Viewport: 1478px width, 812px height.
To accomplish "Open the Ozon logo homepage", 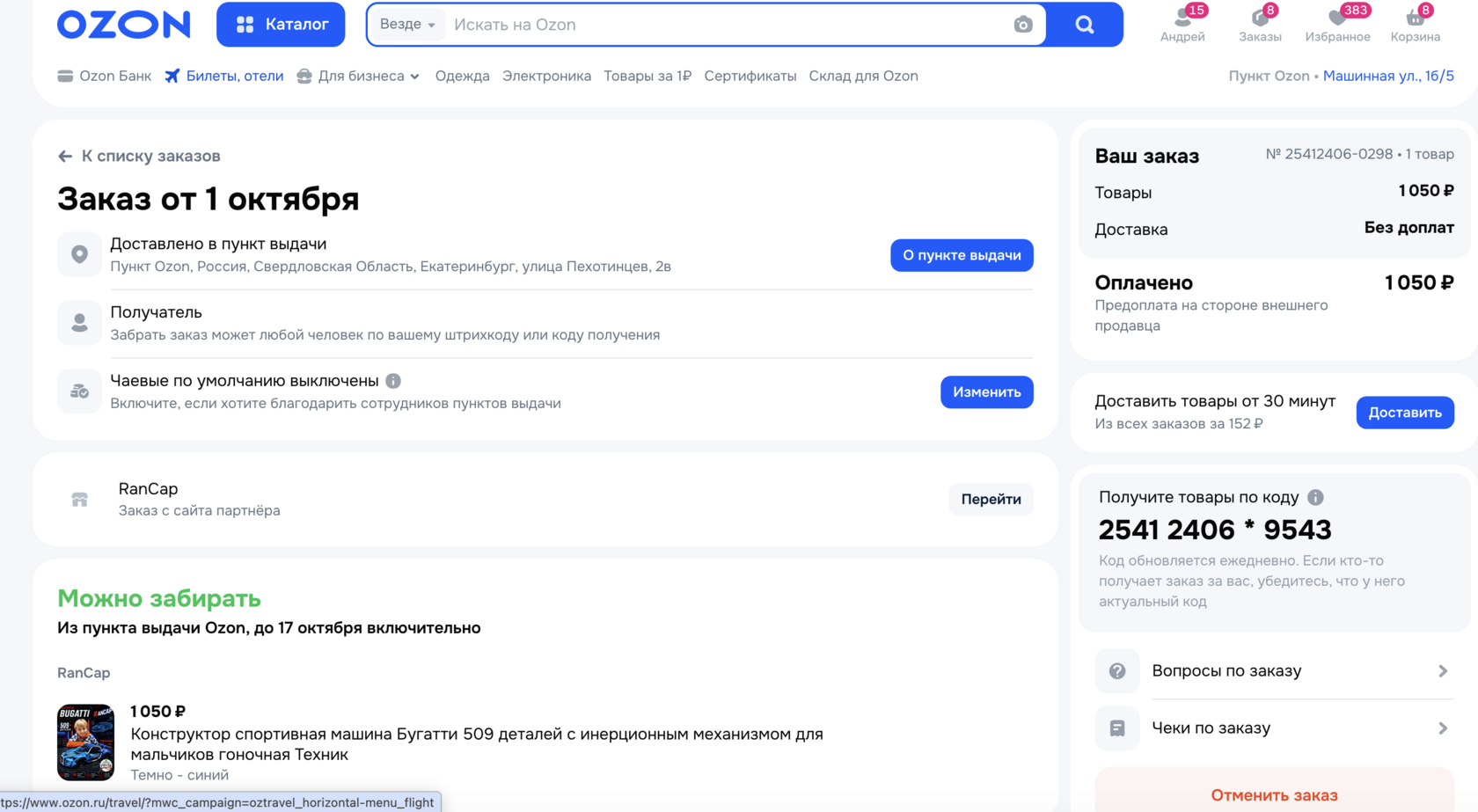I will coord(123,24).
